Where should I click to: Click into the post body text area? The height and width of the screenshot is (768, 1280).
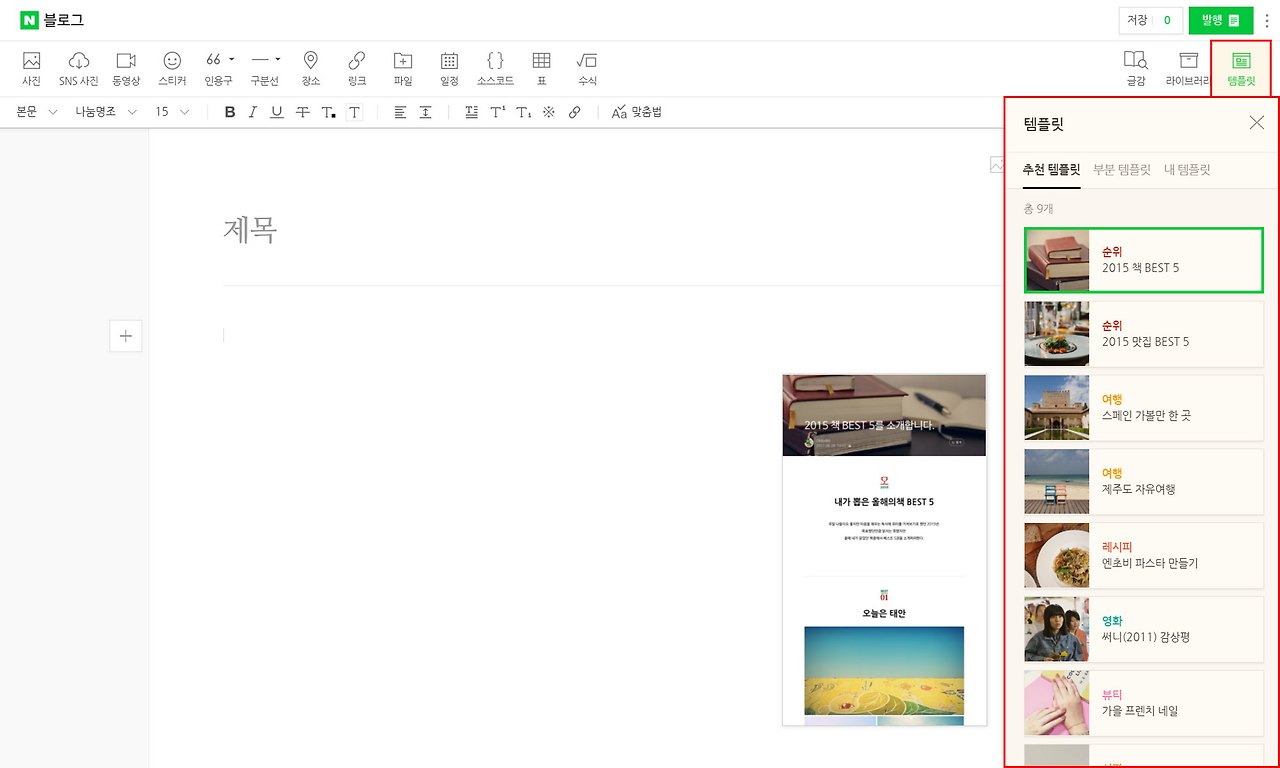tap(612, 336)
